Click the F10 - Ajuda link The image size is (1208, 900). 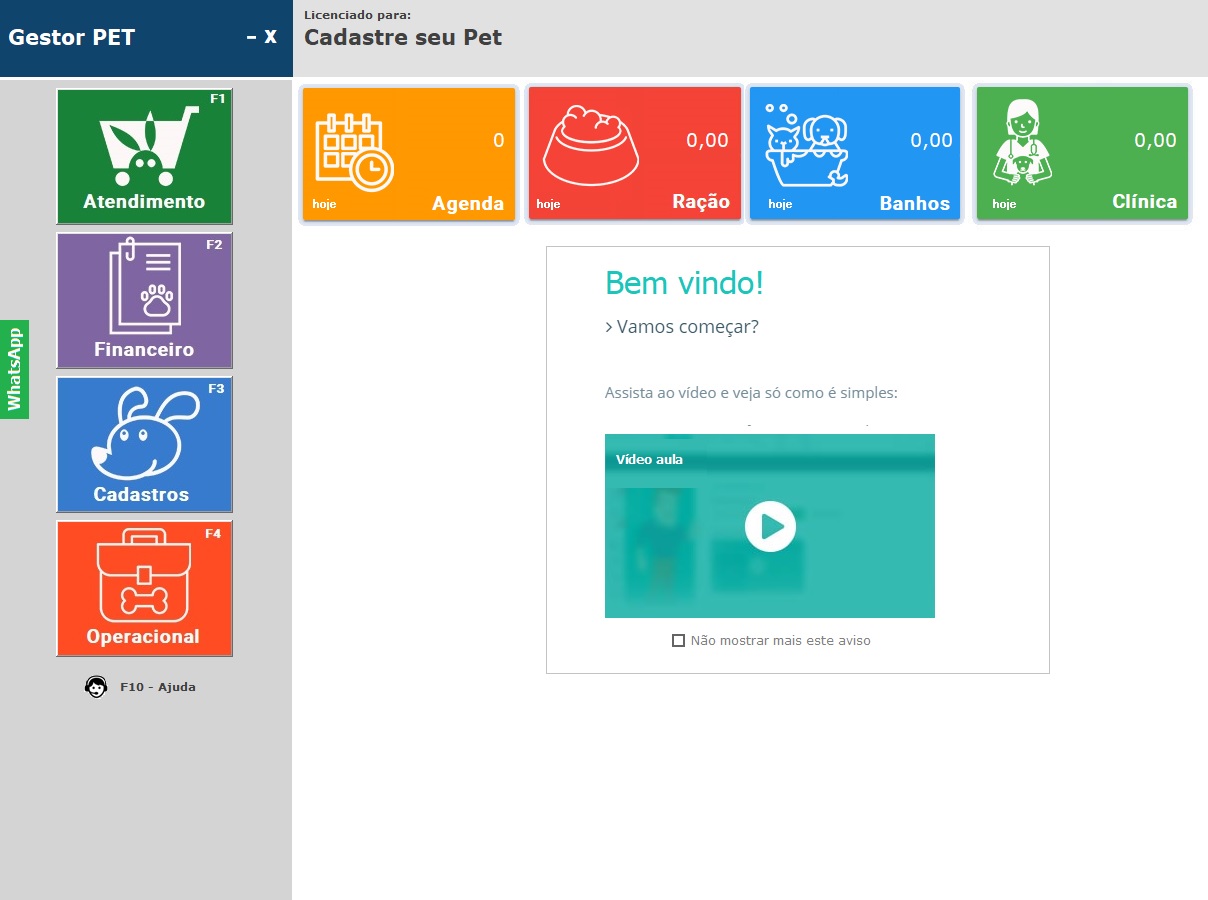[157, 687]
